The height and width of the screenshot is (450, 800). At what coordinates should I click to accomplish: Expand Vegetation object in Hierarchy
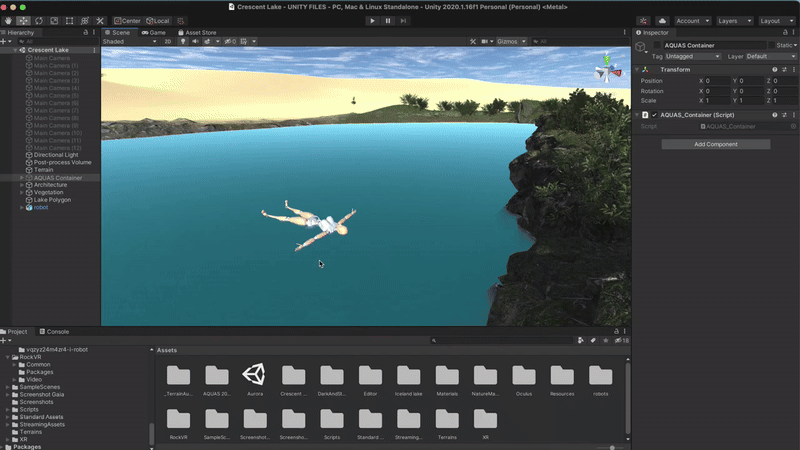(x=22, y=192)
